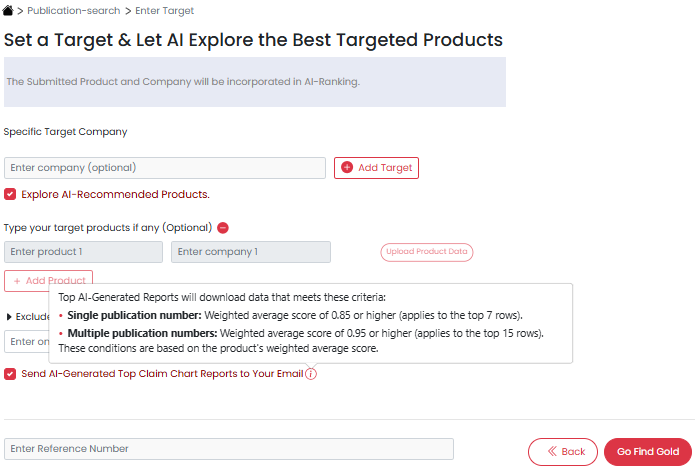This screenshot has width=695, height=472.
Task: Focus the Enter Reference Number field
Action: pyautogui.click(x=229, y=449)
